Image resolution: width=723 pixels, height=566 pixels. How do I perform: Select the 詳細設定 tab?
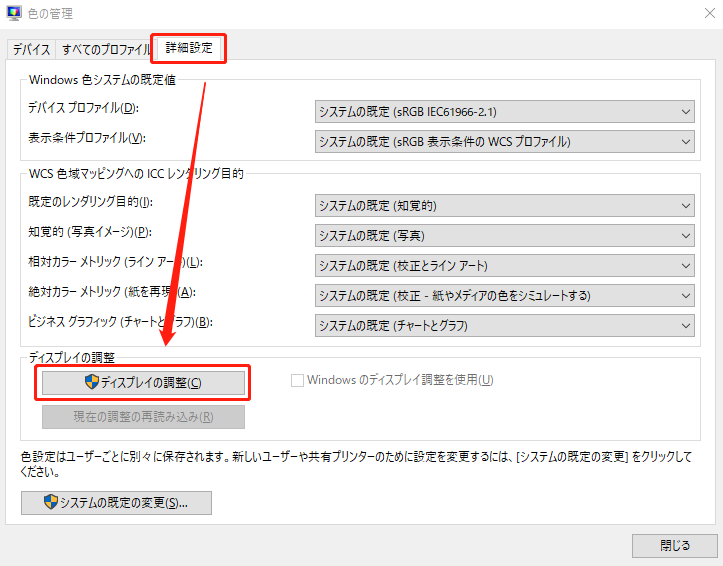pyautogui.click(x=189, y=48)
